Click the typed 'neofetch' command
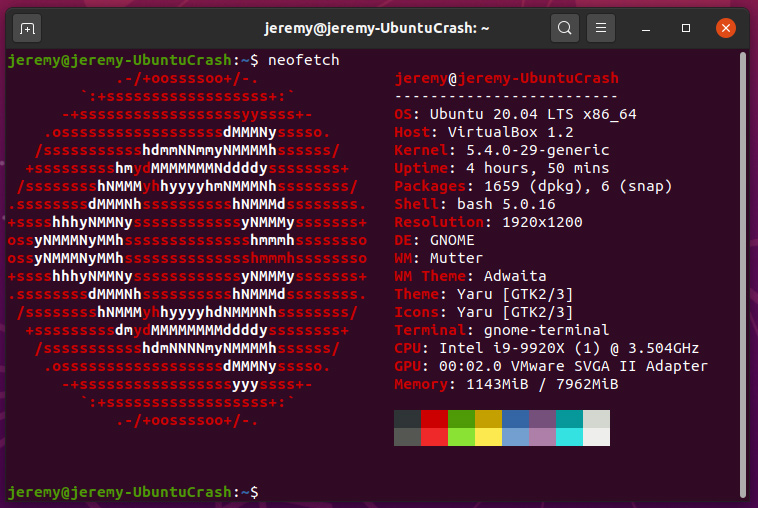The image size is (758, 508). click(x=304, y=60)
